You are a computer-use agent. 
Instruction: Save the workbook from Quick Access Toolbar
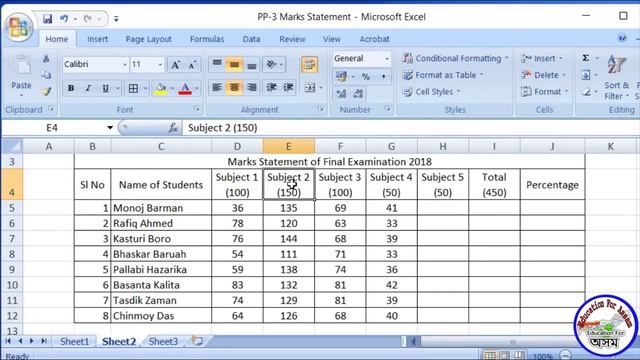click(x=47, y=18)
